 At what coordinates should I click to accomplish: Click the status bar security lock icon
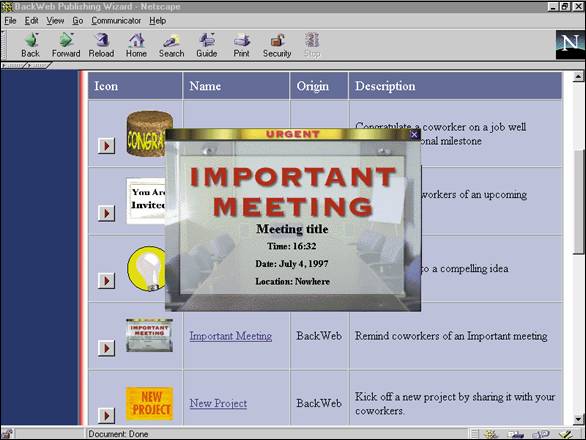(x=7, y=434)
